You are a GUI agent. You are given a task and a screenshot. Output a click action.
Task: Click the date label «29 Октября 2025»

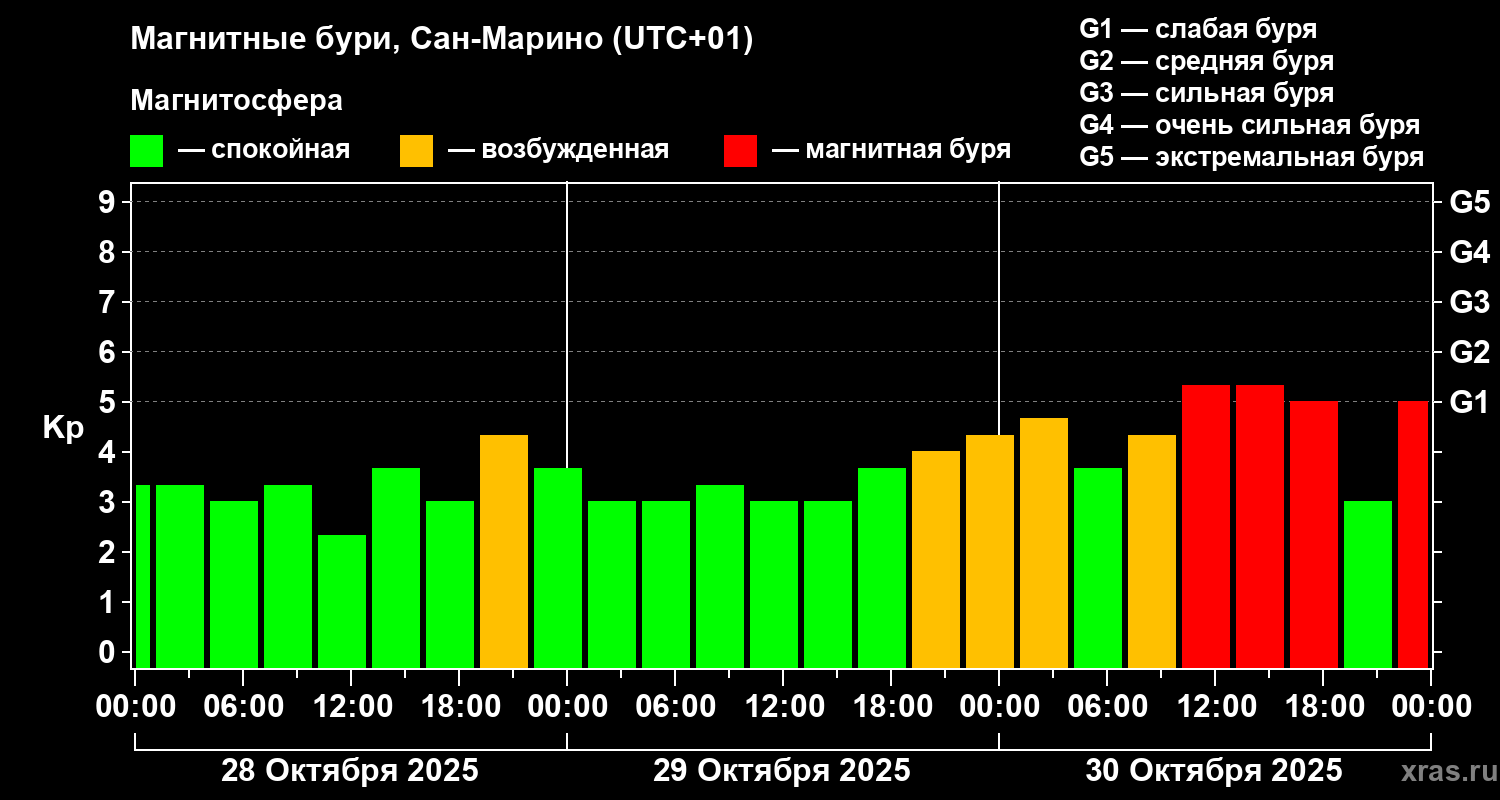click(782, 771)
